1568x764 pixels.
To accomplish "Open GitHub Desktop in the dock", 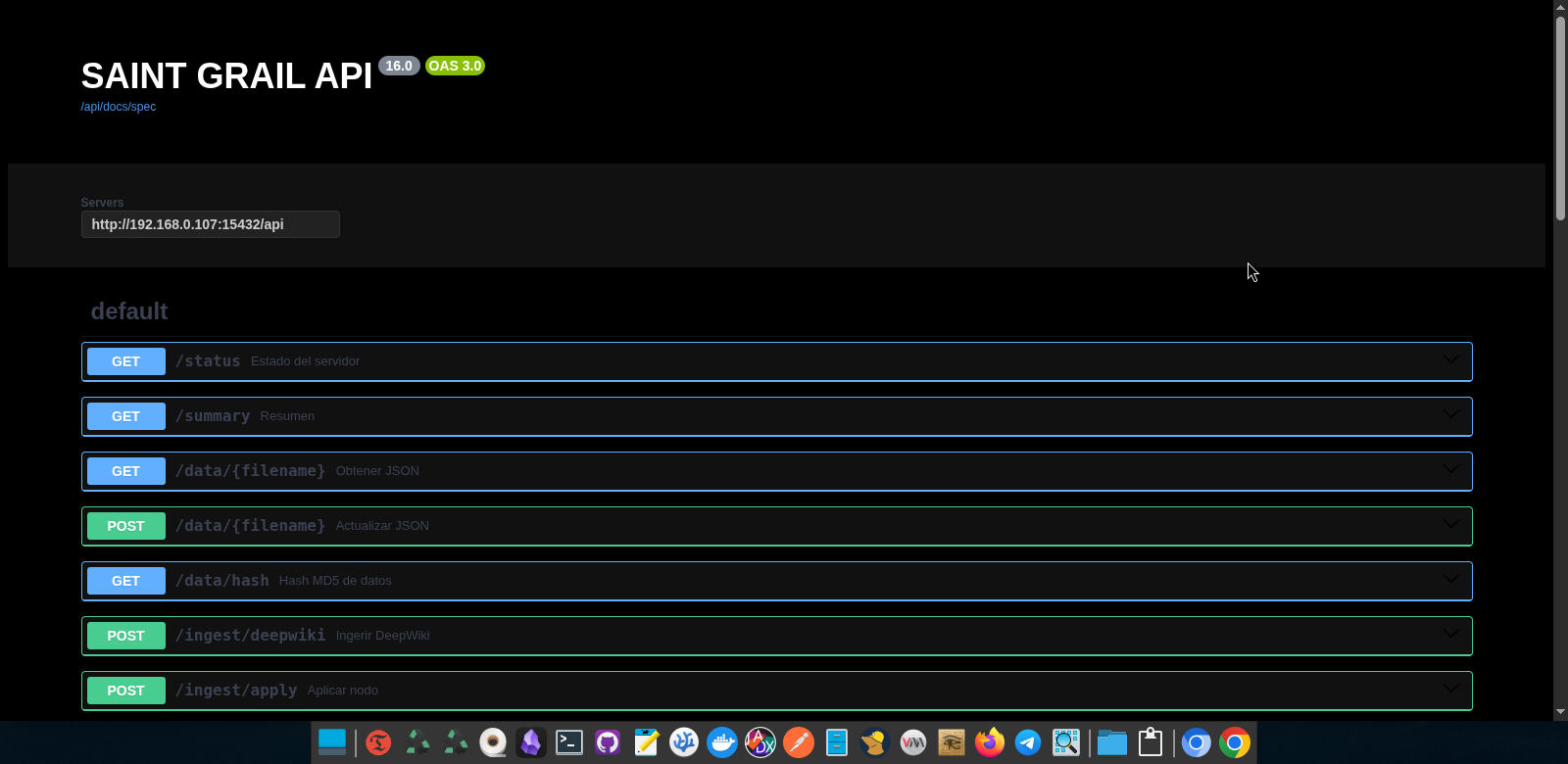I will [x=608, y=742].
